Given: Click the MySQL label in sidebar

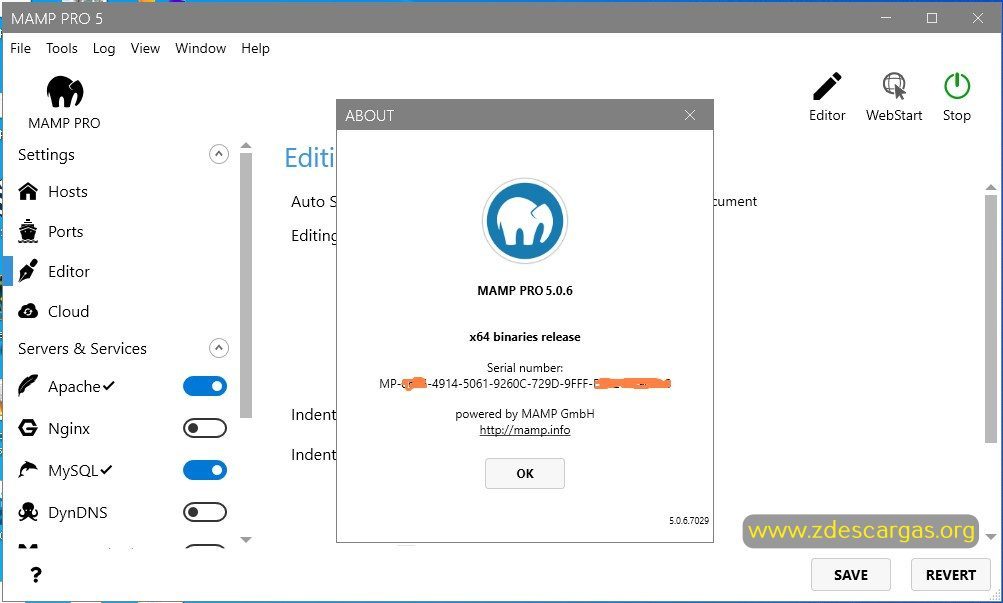Looking at the screenshot, I should 73,470.
